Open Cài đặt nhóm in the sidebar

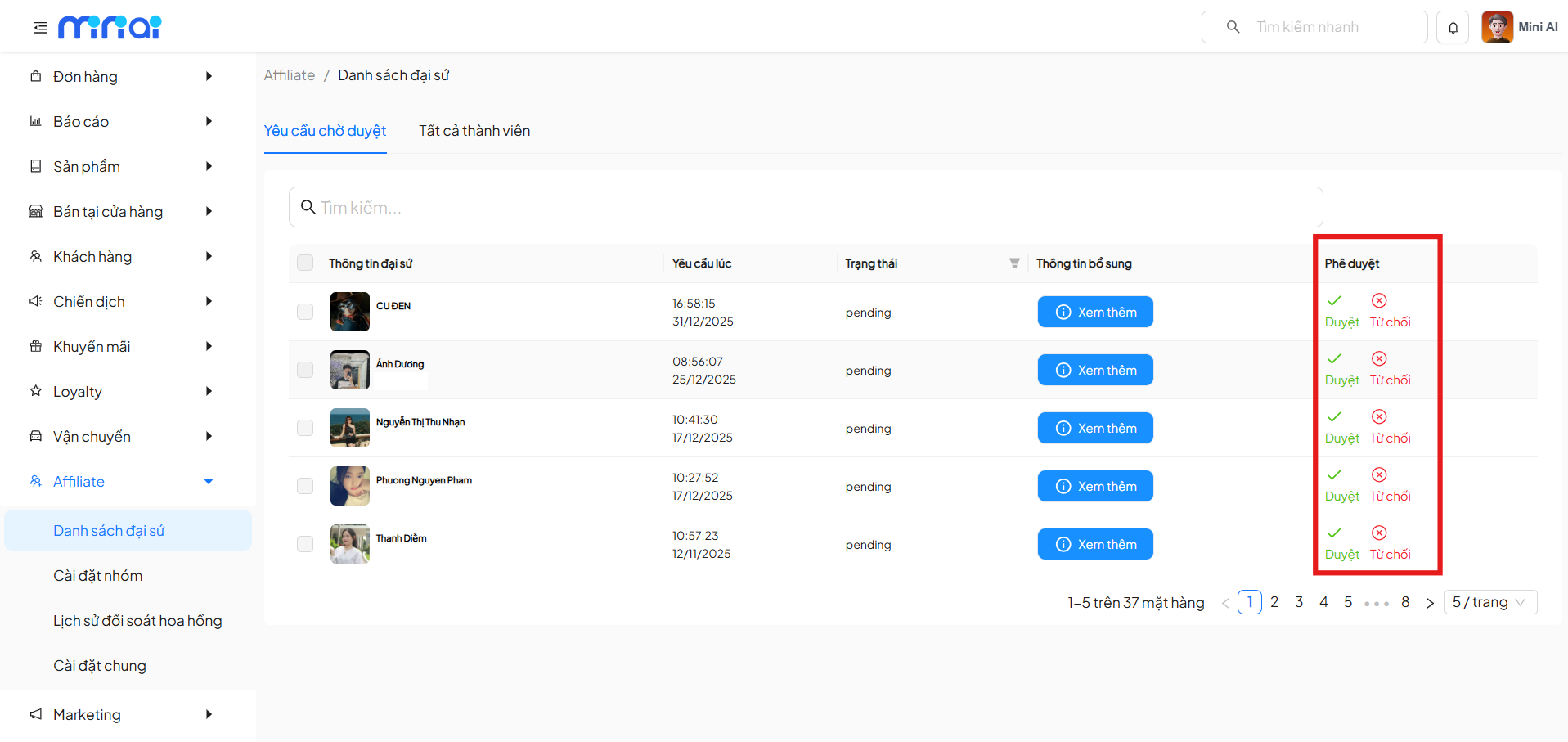[x=98, y=576]
